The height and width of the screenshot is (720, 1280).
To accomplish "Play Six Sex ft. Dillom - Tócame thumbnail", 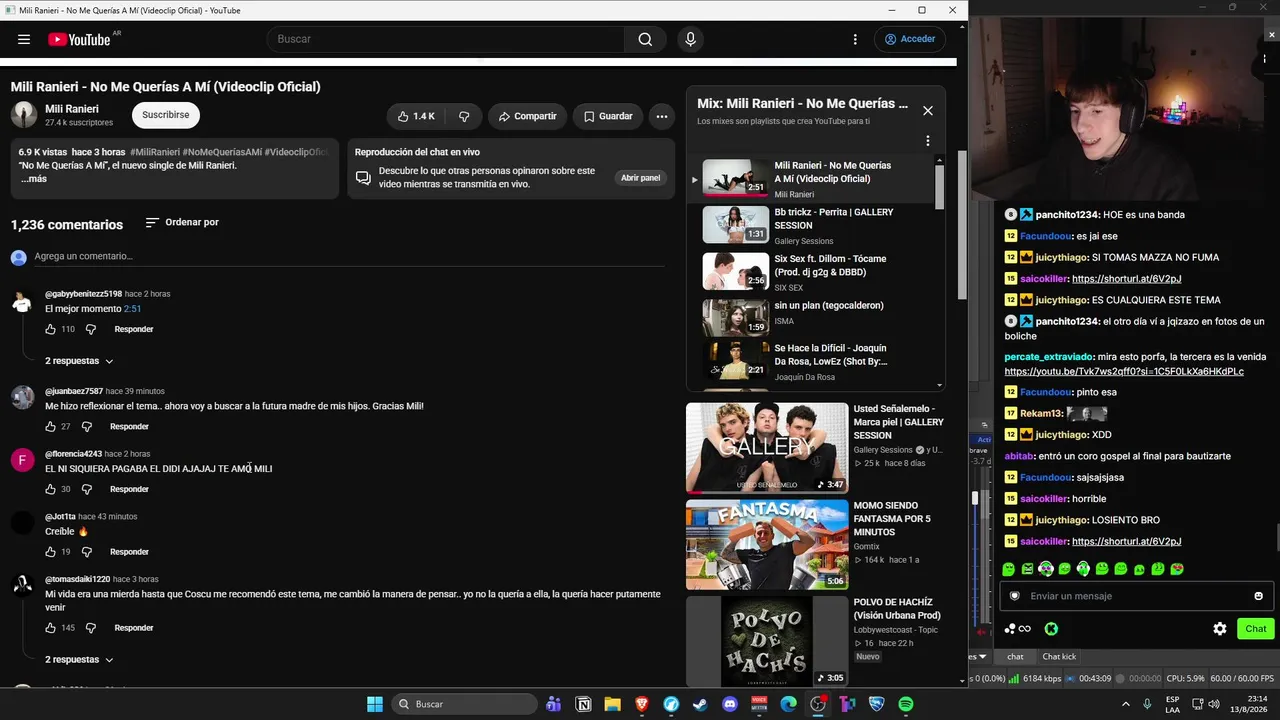I will 735,271.
